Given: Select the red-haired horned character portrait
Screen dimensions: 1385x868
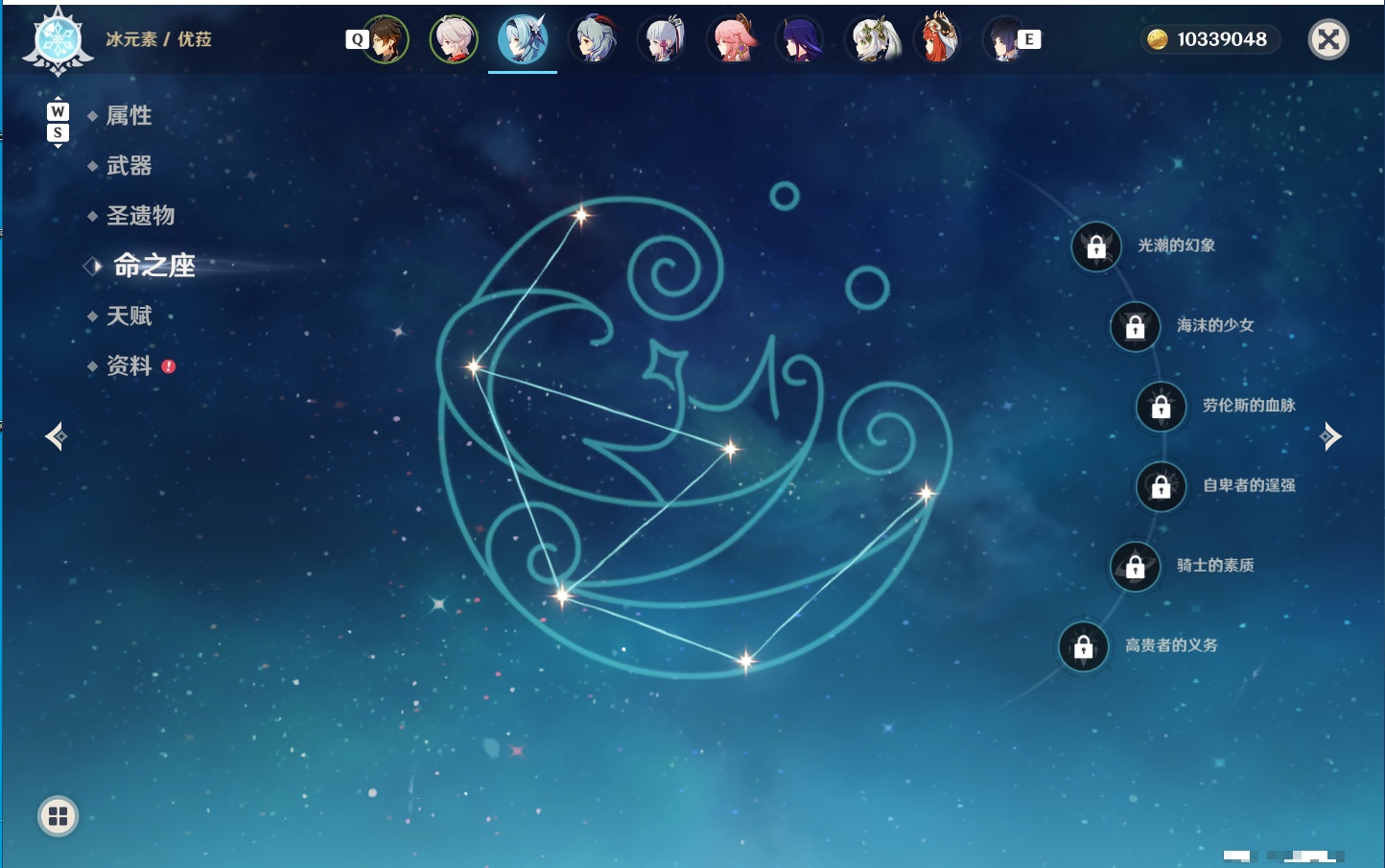Looking at the screenshot, I should tap(938, 38).
